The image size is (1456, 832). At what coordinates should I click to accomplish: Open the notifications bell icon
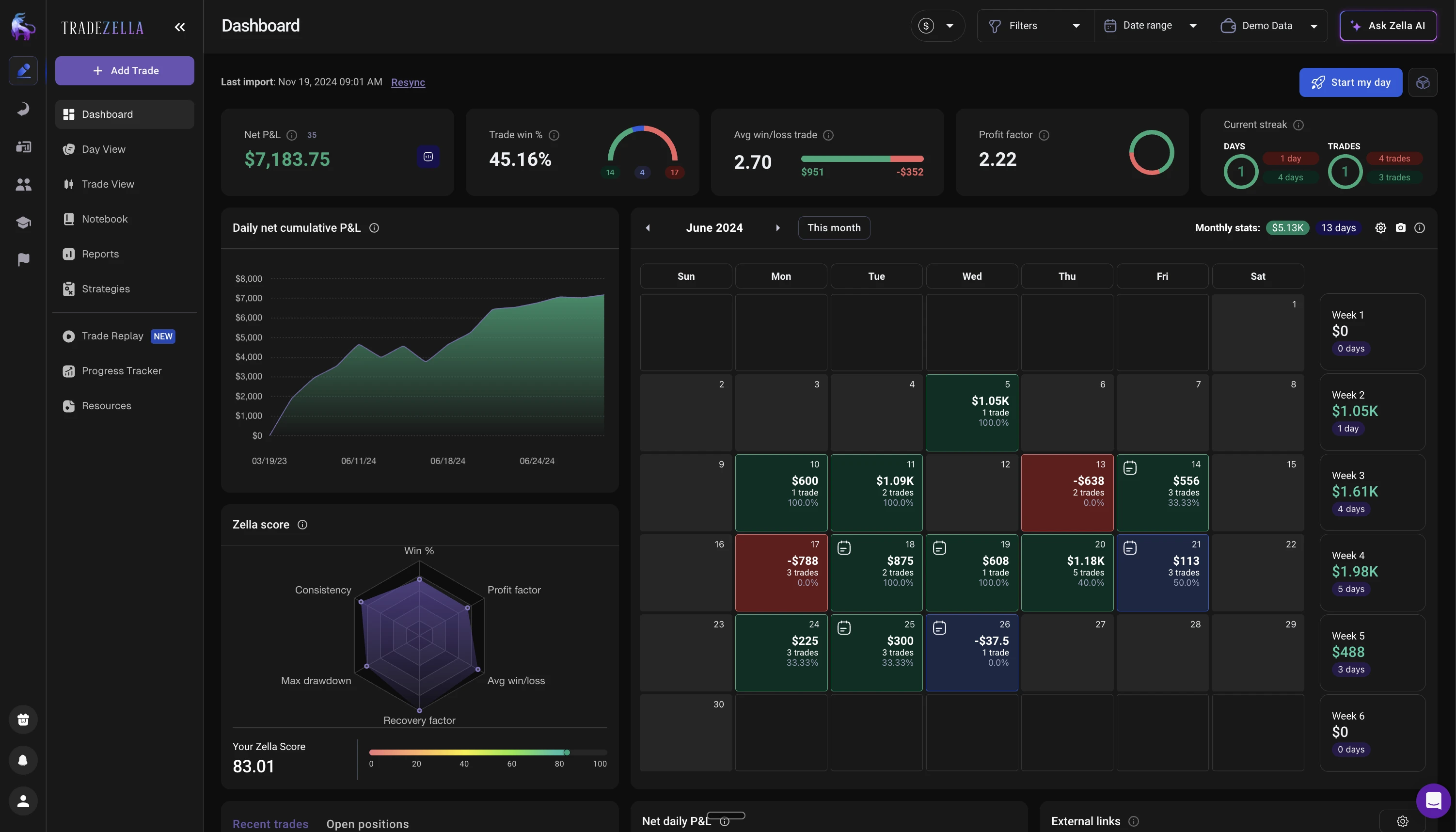click(23, 760)
